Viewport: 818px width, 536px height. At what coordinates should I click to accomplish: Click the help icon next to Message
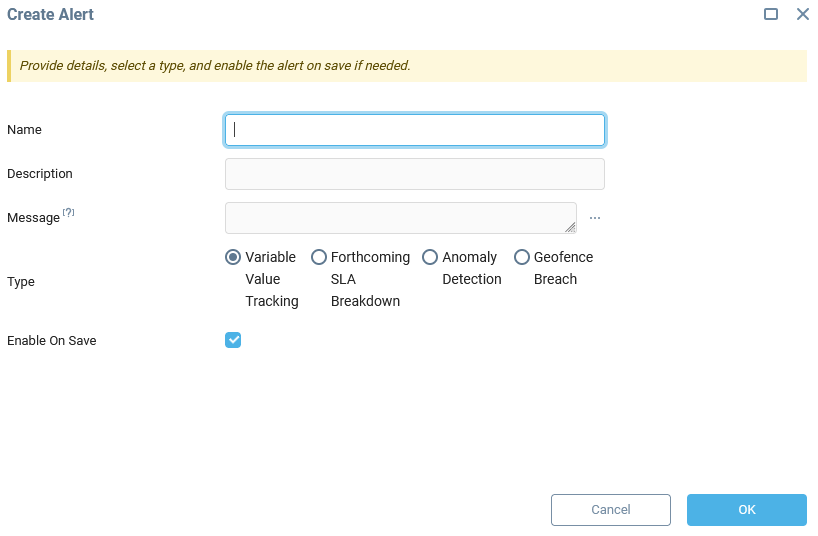69,213
